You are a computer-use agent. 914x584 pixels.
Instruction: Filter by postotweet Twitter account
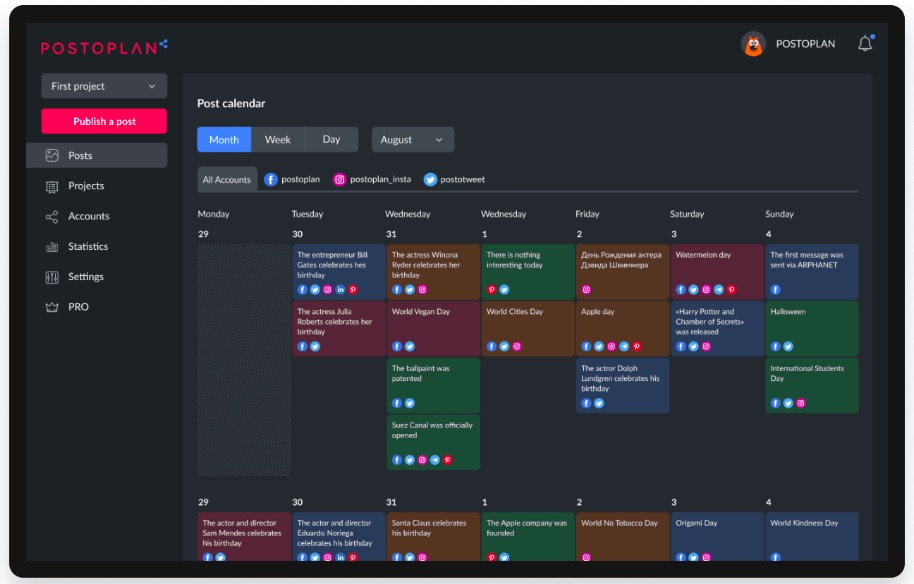click(455, 180)
